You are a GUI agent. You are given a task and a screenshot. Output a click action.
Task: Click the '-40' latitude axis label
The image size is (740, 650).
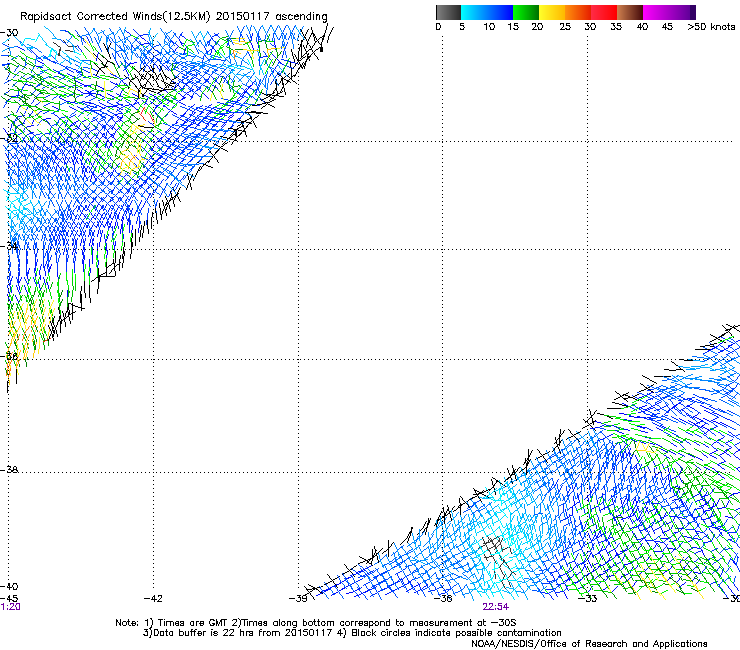pos(9,586)
